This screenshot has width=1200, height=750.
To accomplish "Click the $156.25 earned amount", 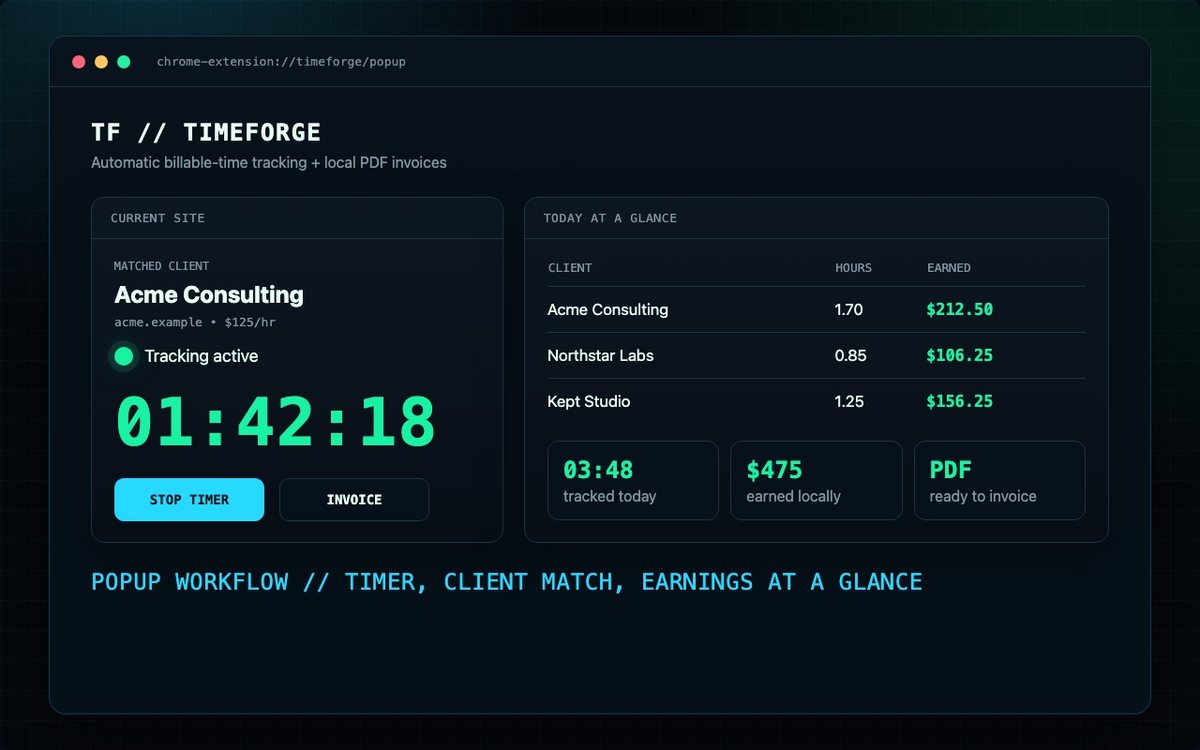I will 960,402.
